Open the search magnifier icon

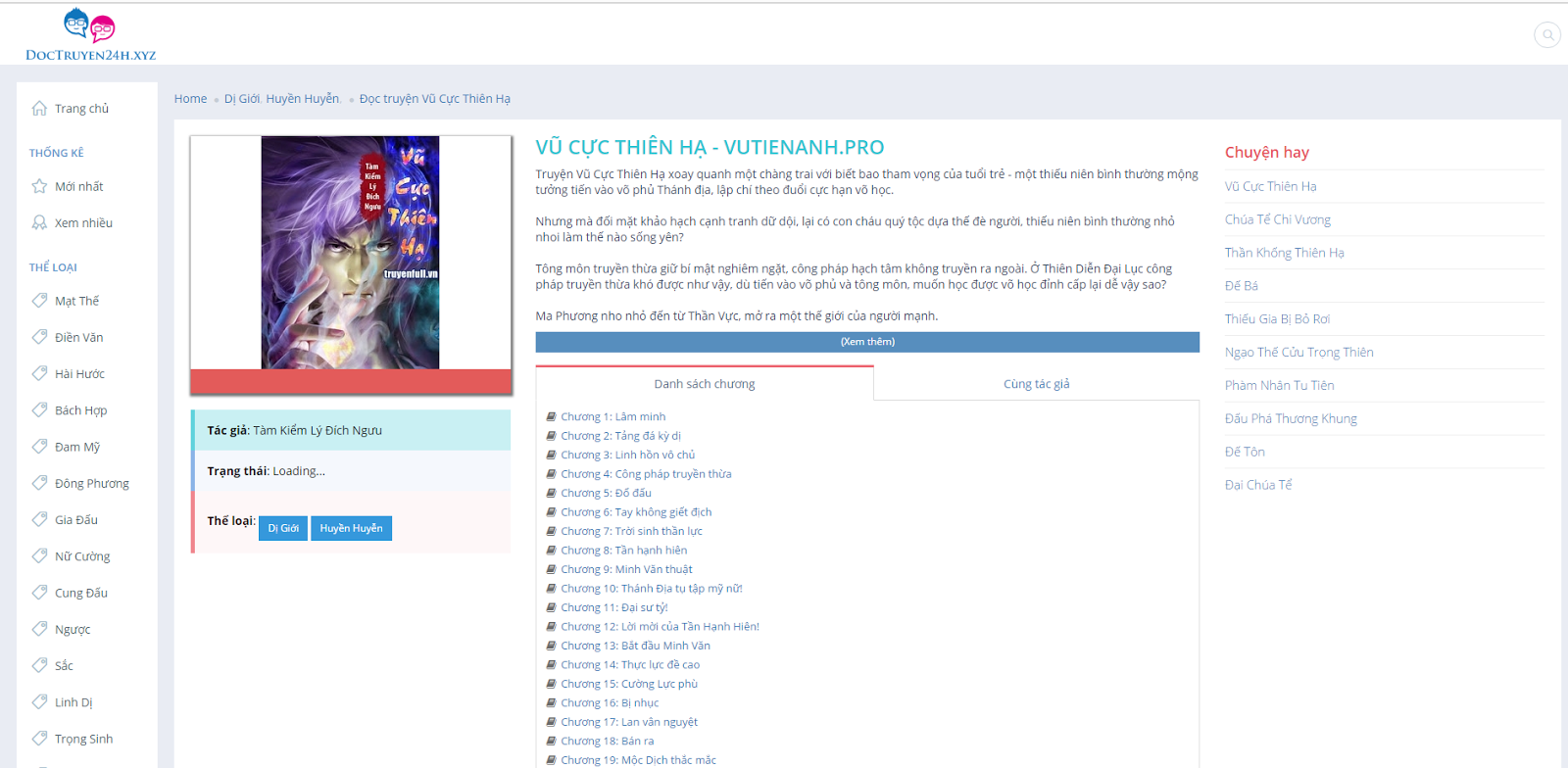1547,35
